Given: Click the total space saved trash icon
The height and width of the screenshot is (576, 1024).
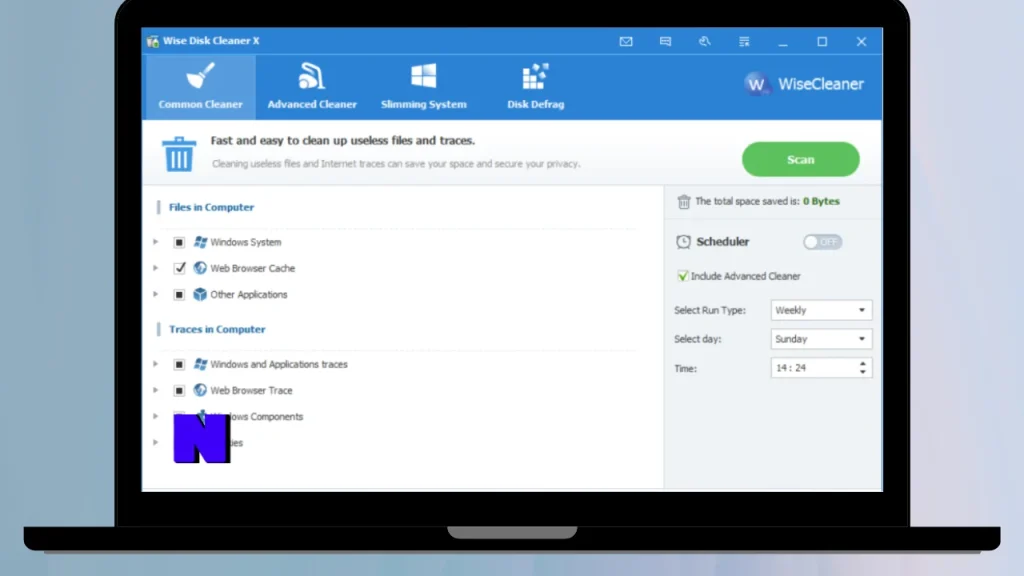Looking at the screenshot, I should [x=684, y=202].
